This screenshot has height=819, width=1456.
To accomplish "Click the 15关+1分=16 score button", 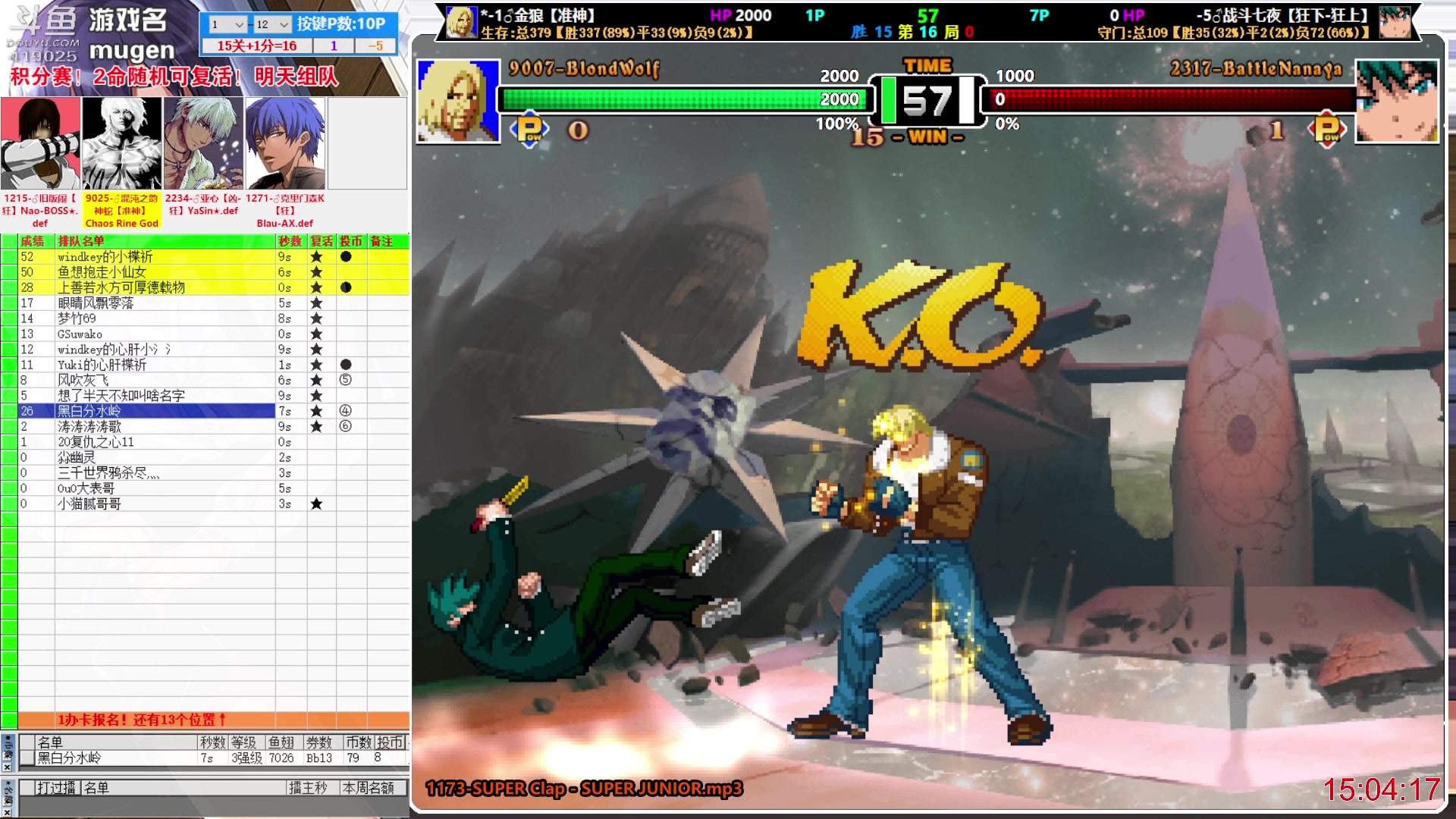I will coord(256,45).
